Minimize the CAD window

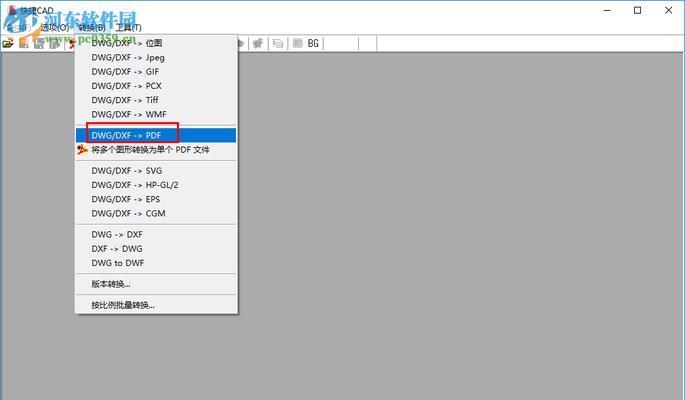[607, 10]
